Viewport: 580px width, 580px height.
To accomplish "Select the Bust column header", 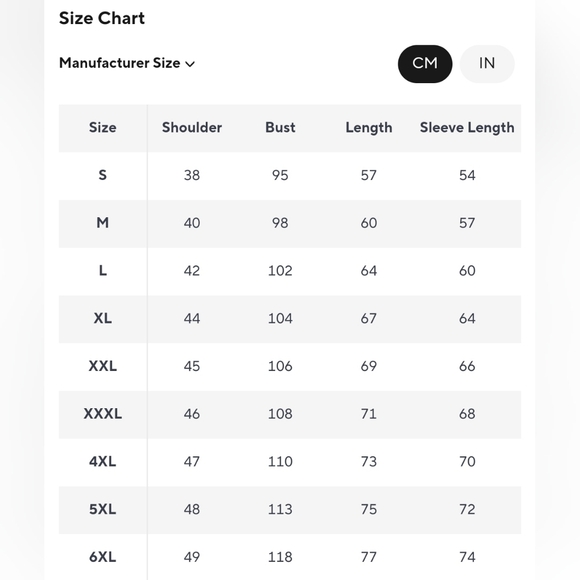I will click(280, 128).
